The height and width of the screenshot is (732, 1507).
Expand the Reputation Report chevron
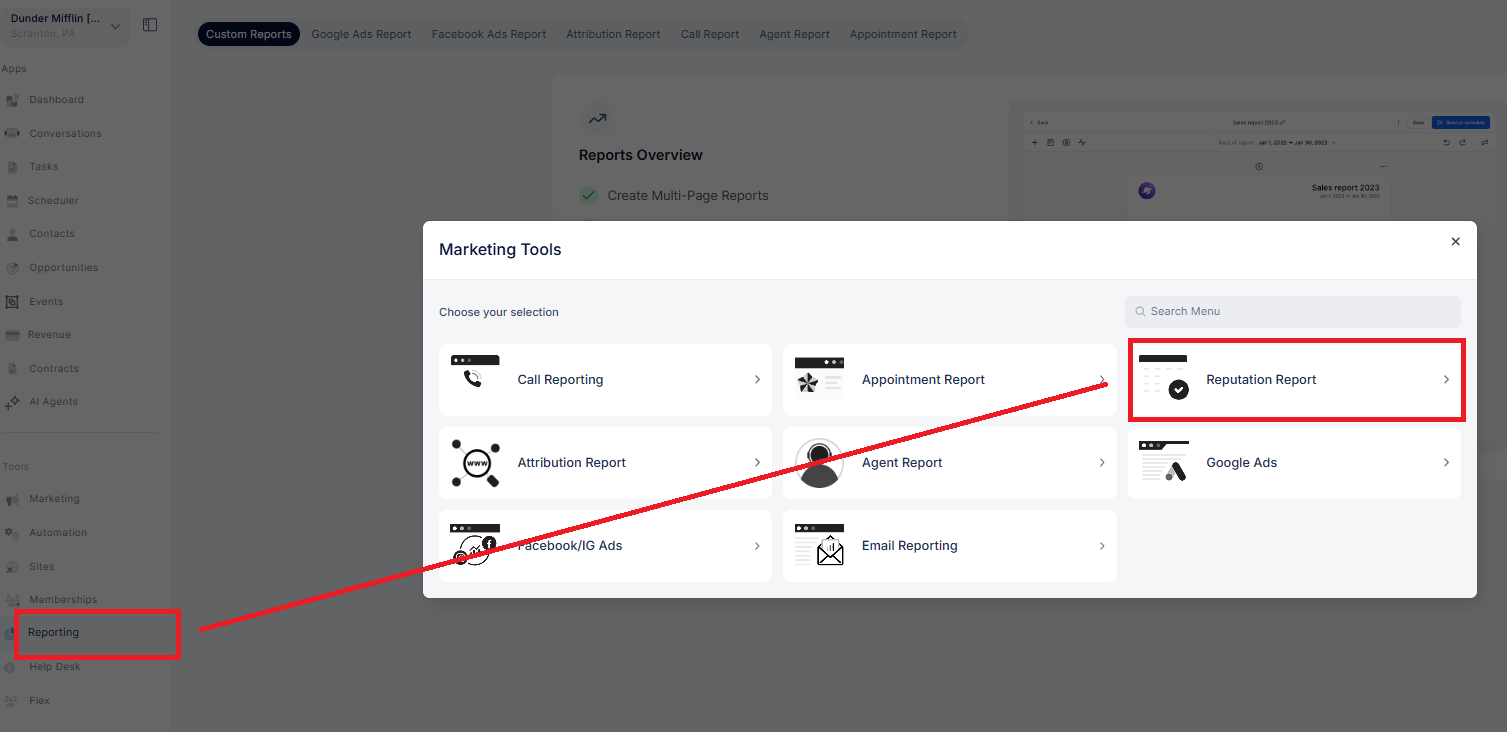pos(1446,380)
